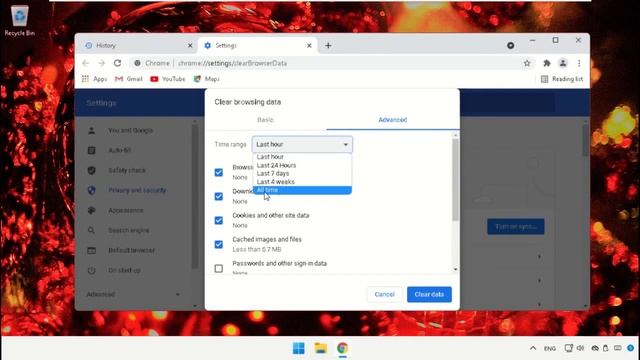Click dialog scrollbar down arrow
This screenshot has width=640, height=360.
coord(456,269)
